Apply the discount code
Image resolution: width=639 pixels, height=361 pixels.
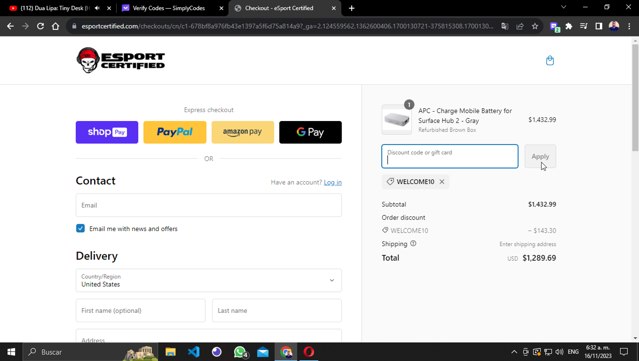click(x=540, y=156)
